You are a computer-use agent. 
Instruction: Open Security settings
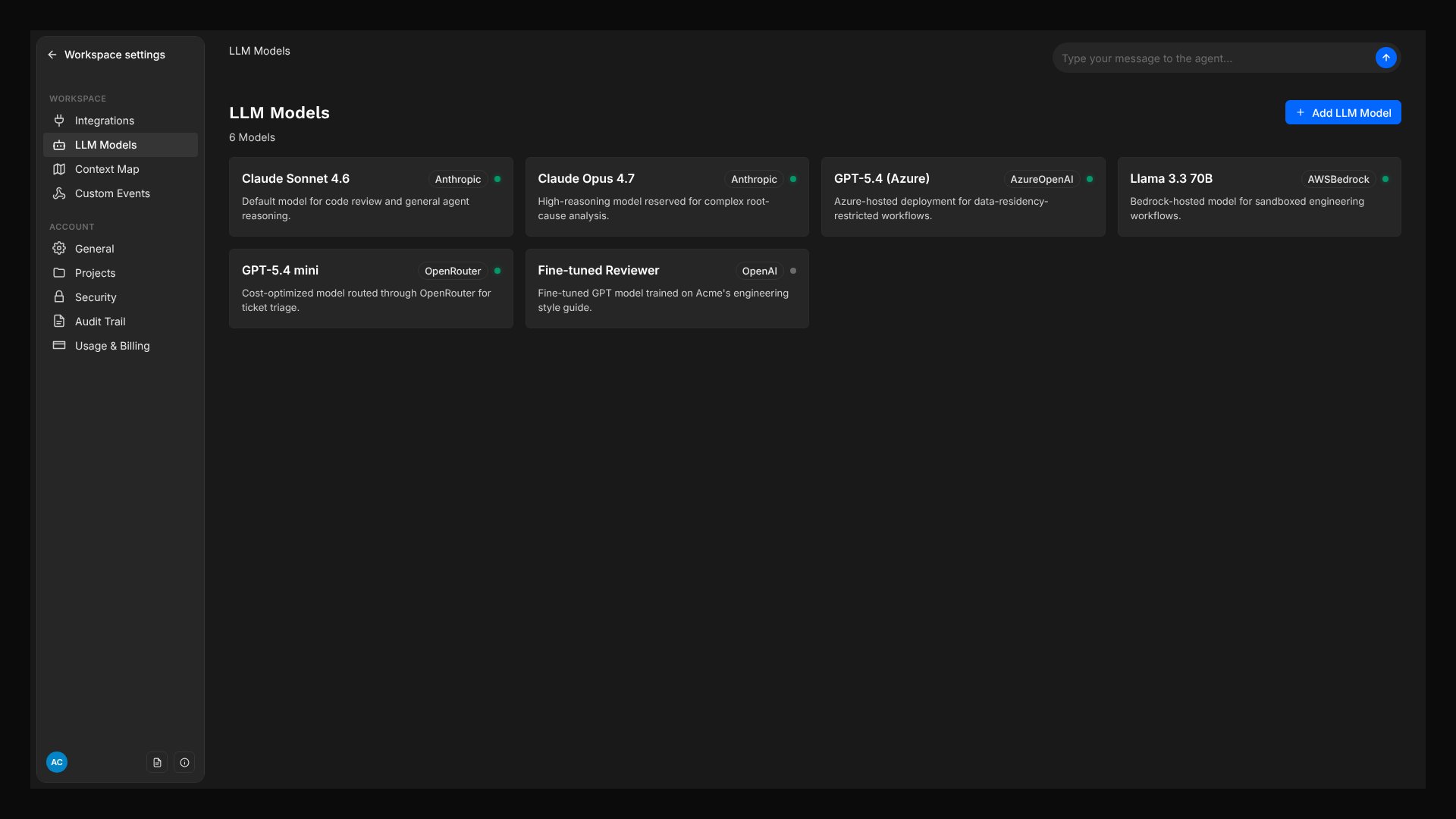[121, 297]
